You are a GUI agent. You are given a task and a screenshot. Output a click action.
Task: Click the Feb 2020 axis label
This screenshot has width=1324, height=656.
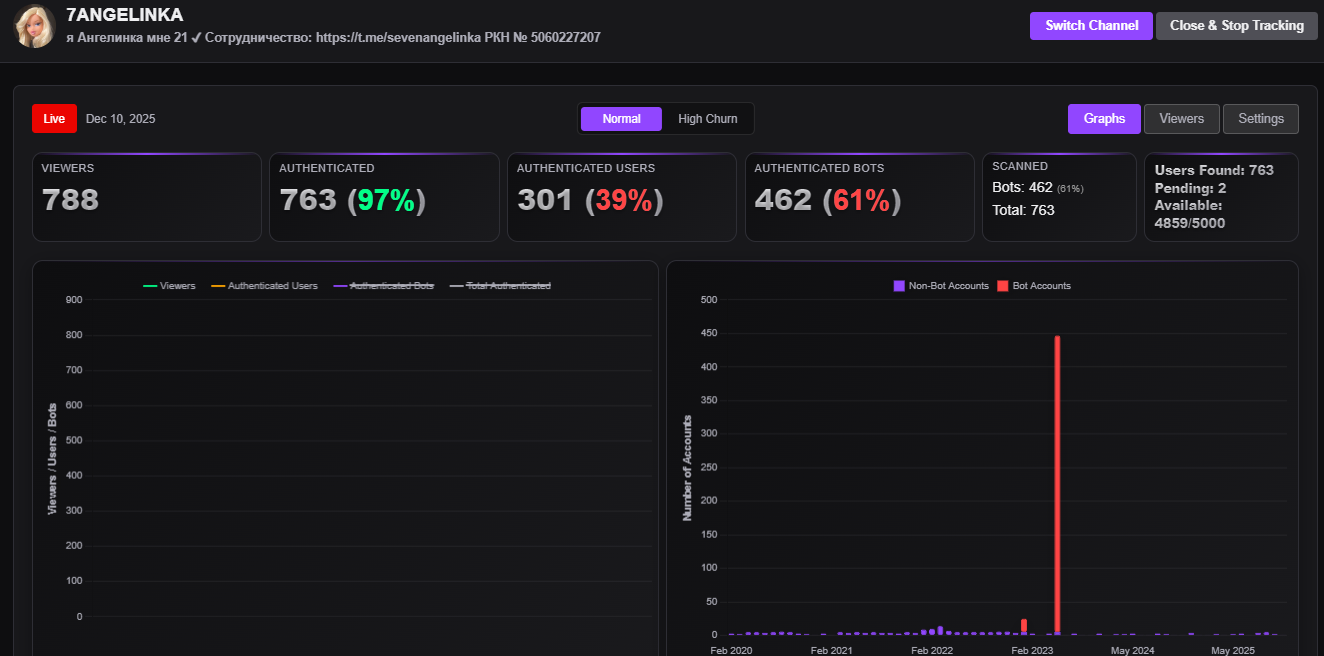click(x=731, y=650)
